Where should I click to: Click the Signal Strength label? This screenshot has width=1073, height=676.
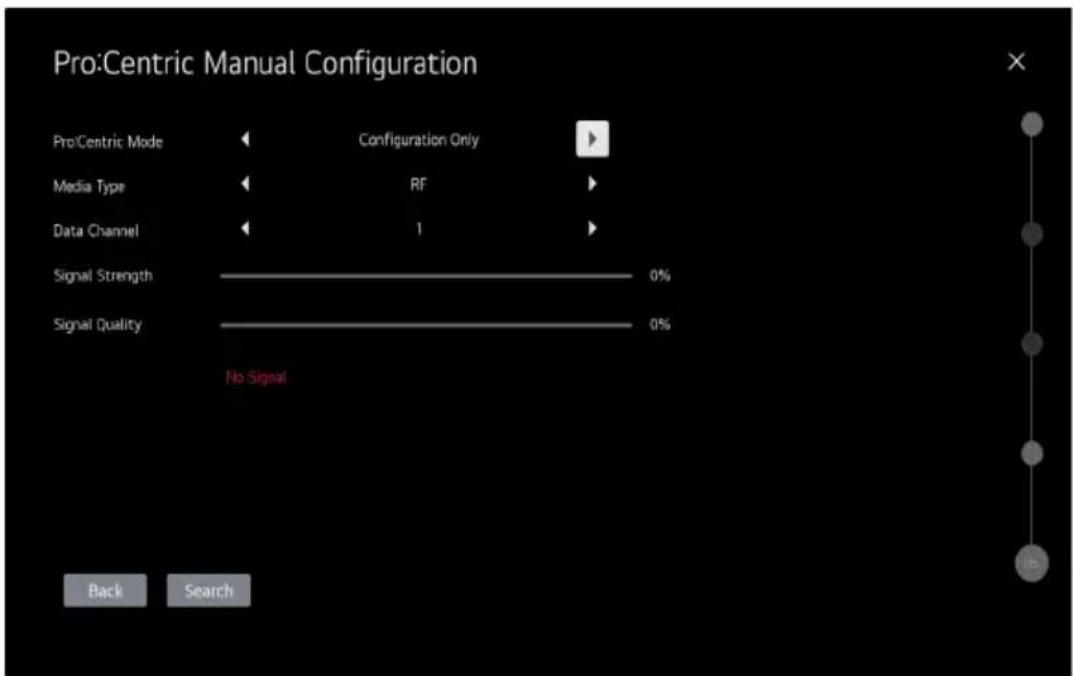[103, 276]
